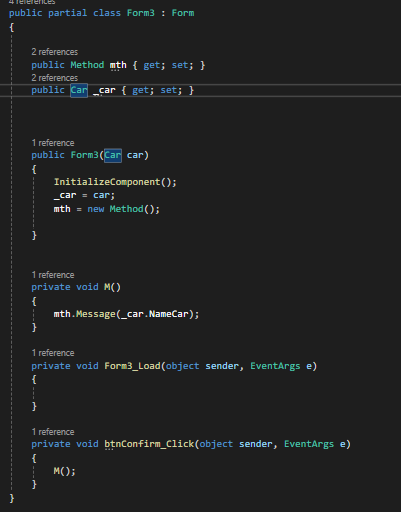Click "get" accessor of mth property
The width and height of the screenshot is (401, 512).
tap(153, 65)
